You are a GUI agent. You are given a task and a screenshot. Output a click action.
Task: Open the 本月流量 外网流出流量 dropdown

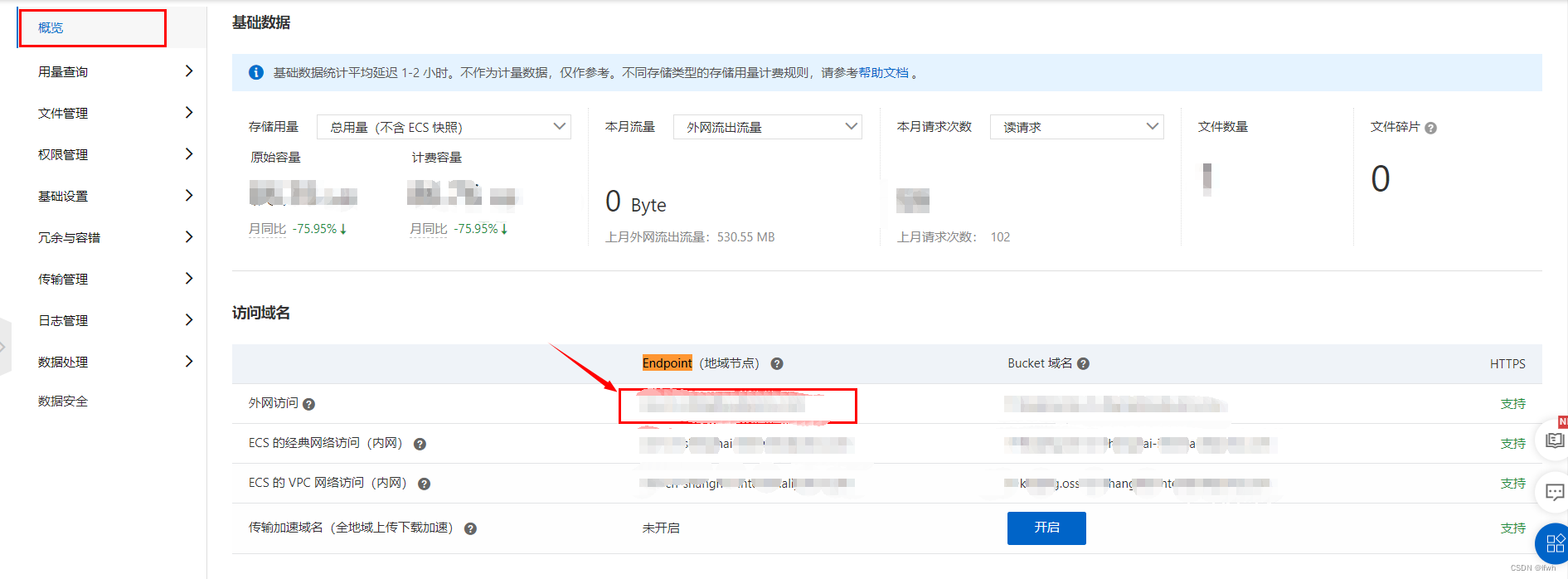[x=768, y=127]
